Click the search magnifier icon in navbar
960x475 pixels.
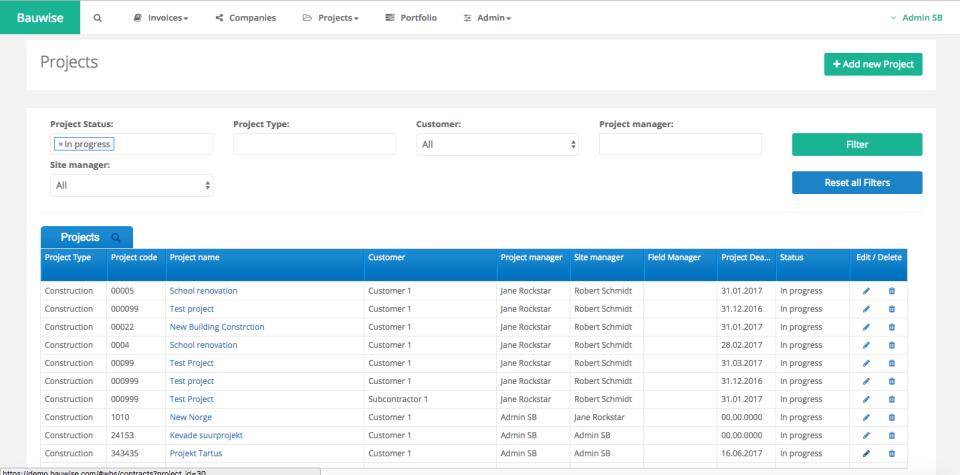[x=97, y=18]
